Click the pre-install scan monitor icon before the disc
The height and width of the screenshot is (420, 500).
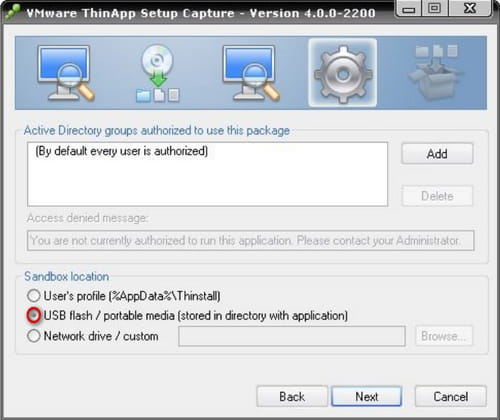coord(66,73)
